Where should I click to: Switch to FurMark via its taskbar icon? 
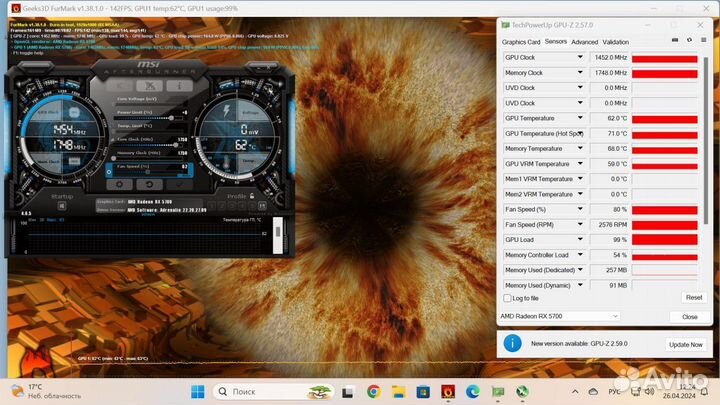click(448, 392)
